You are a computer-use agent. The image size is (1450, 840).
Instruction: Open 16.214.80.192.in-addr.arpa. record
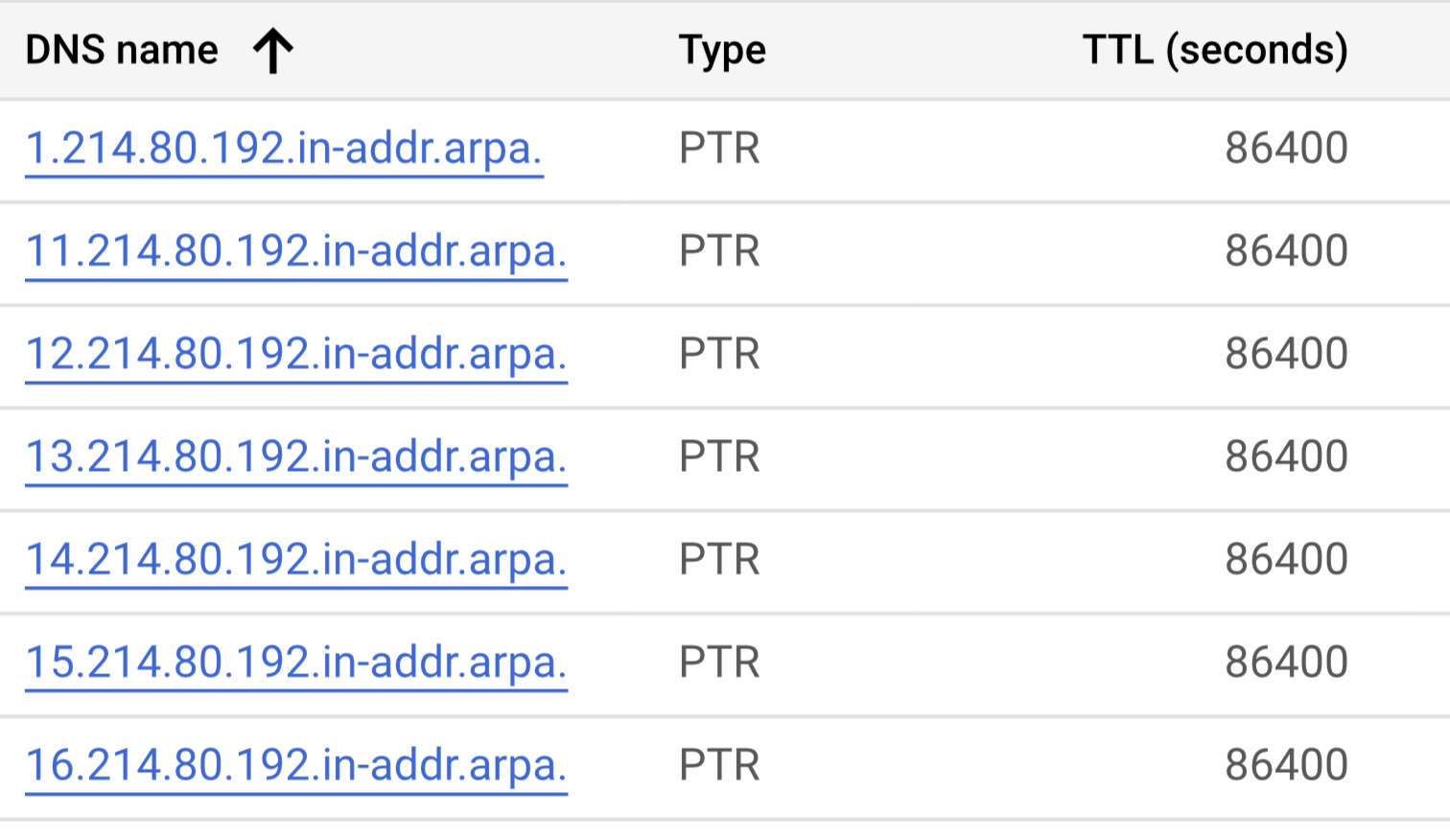point(296,765)
